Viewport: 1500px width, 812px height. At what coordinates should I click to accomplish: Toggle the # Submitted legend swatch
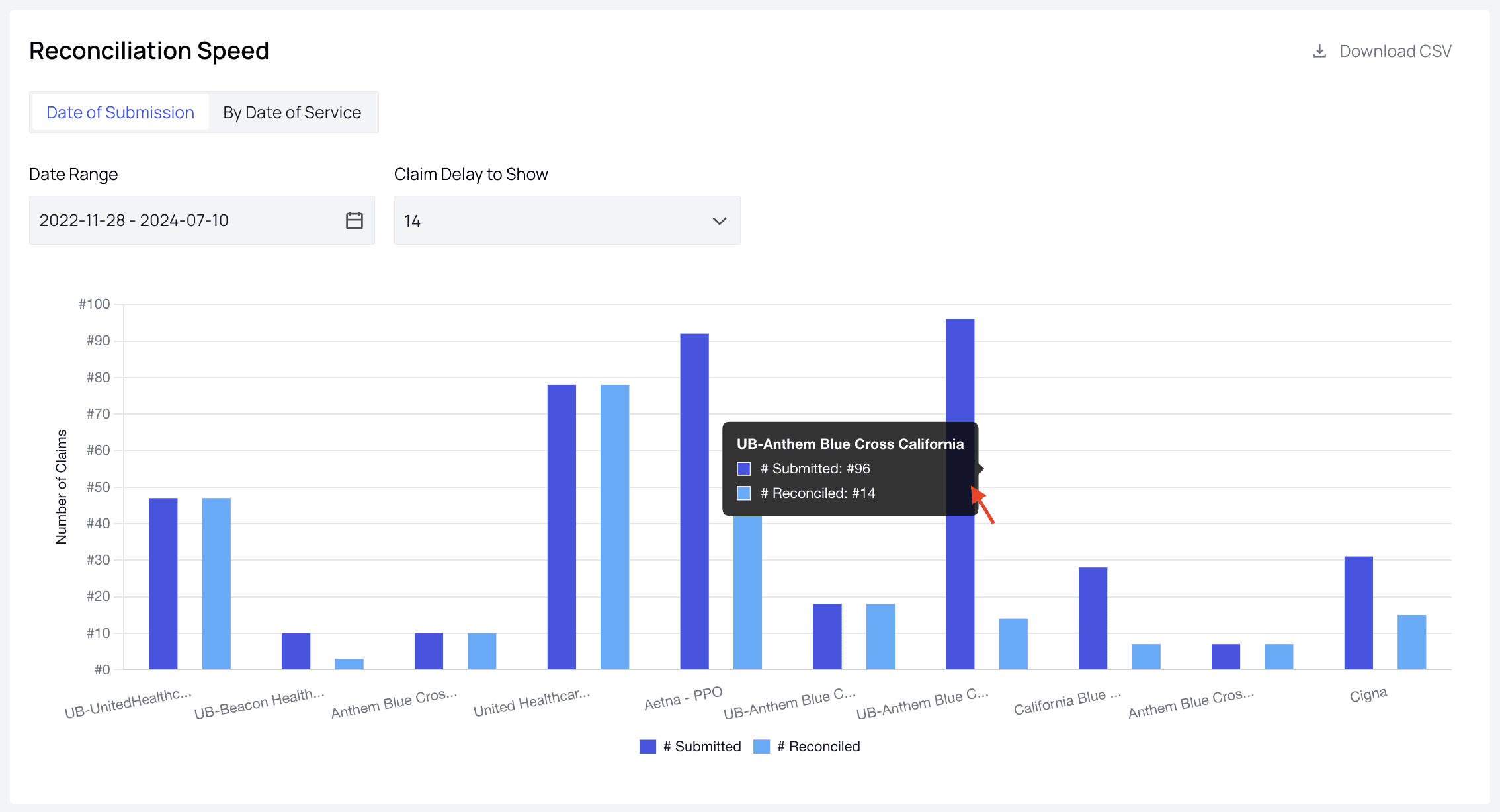(647, 747)
